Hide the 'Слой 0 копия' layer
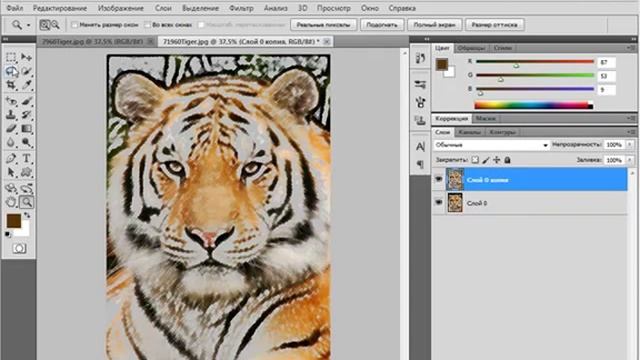Viewport: 640px width, 360px height. point(439,179)
